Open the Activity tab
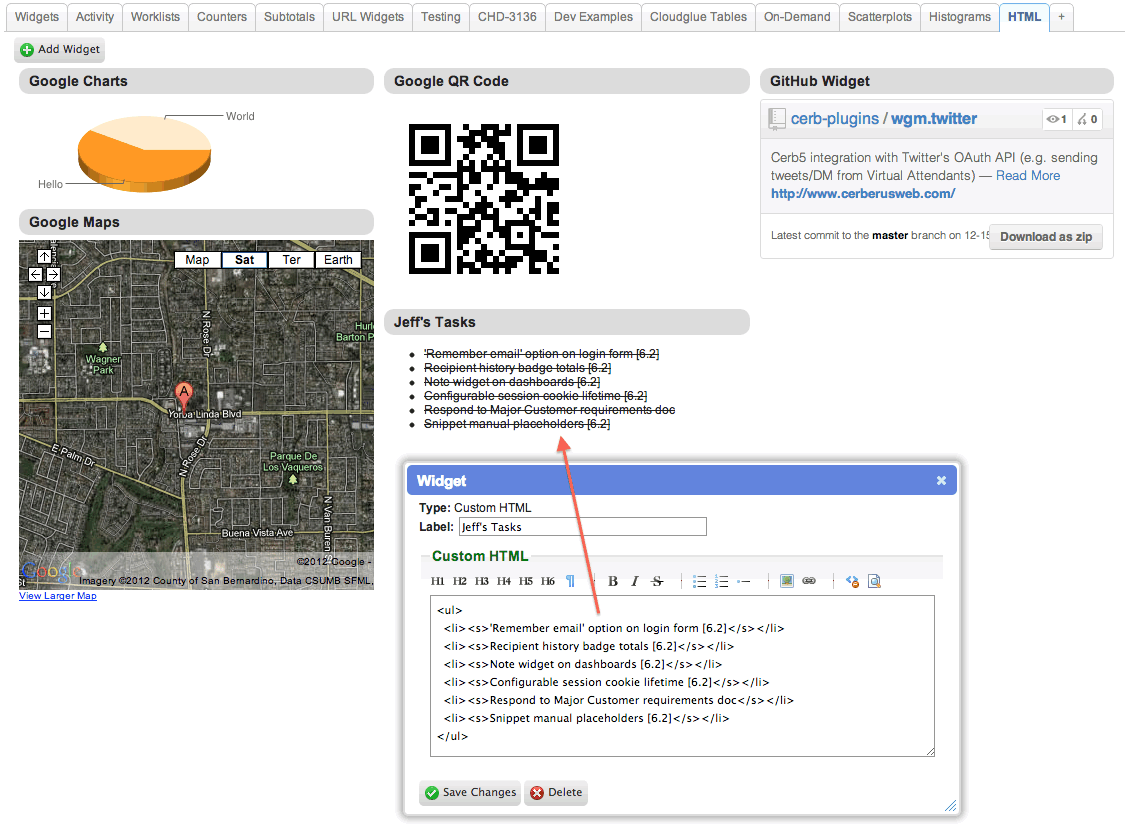Screen dimensions: 1125x835 (95, 16)
